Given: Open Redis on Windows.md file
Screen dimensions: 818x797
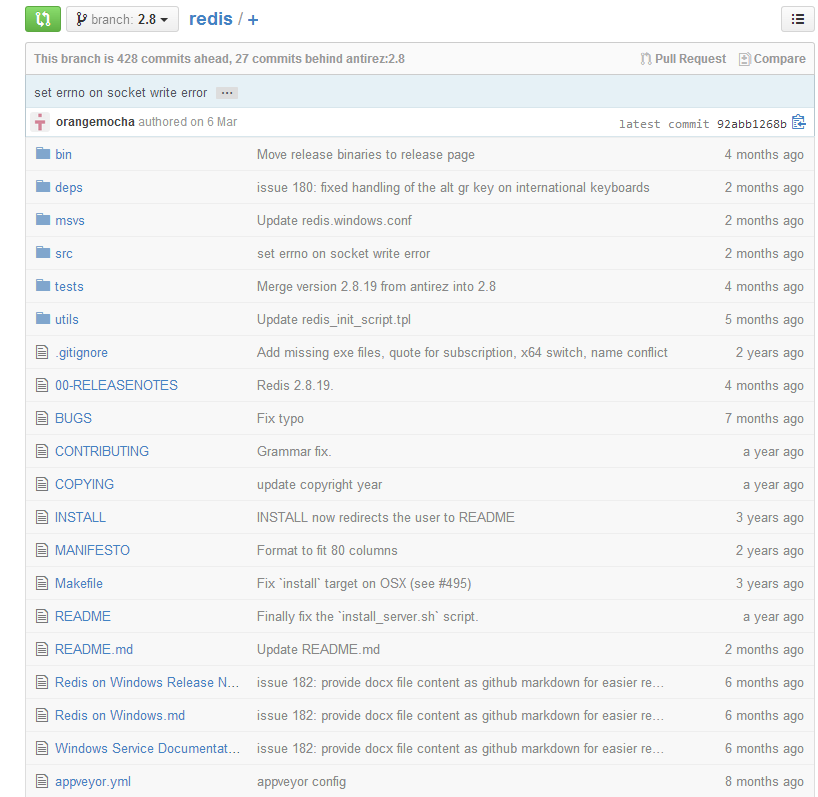Looking at the screenshot, I should [x=120, y=715].
